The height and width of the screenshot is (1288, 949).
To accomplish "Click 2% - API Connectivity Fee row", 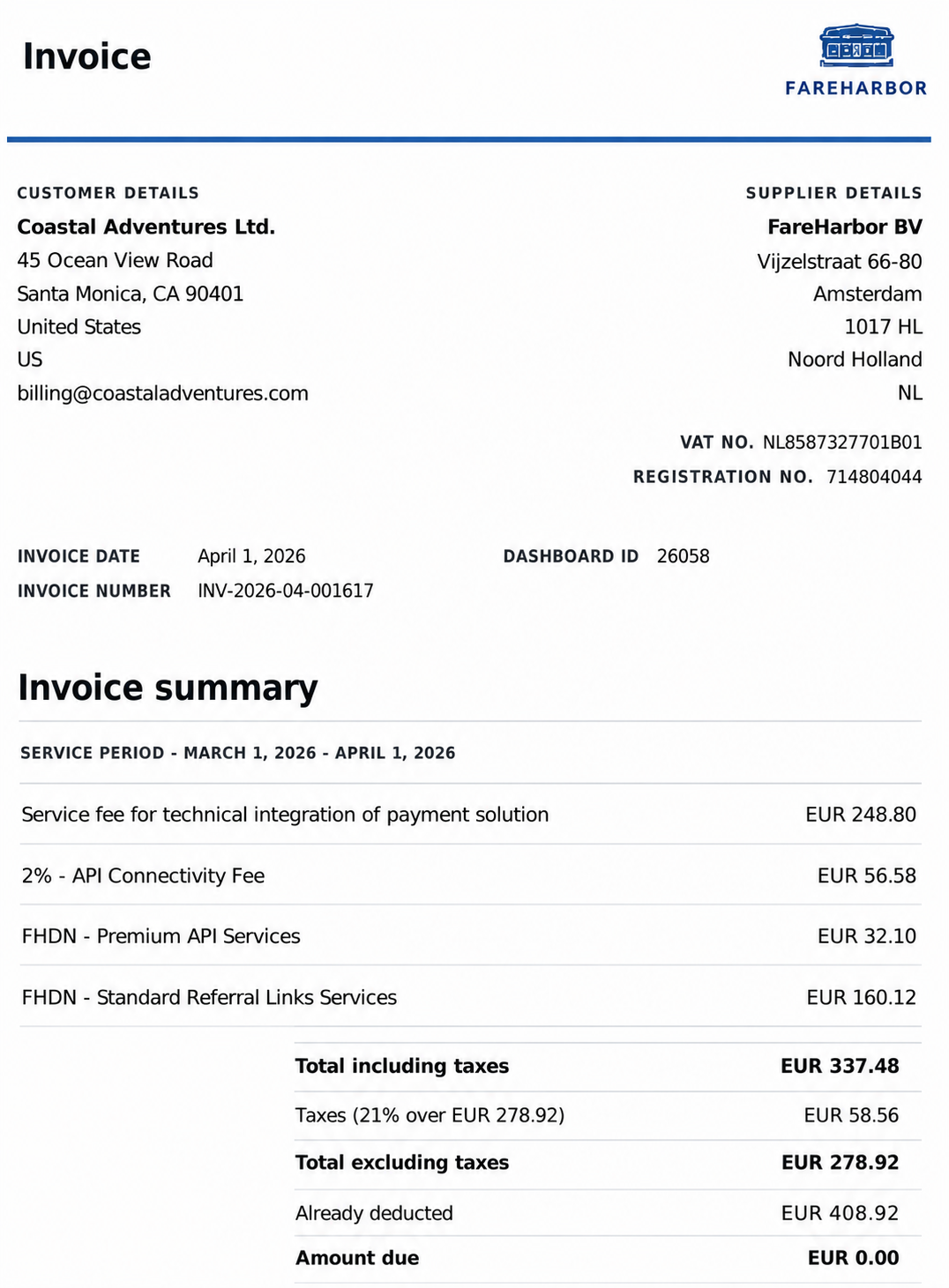I will (470, 875).
